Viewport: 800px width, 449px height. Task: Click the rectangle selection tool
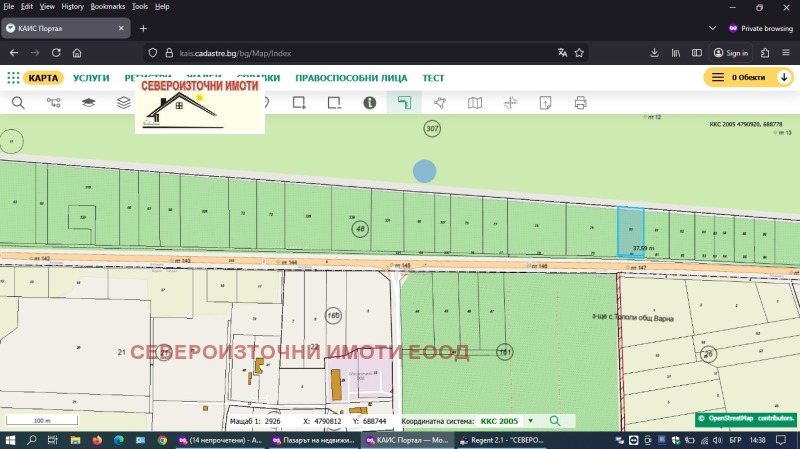tap(298, 102)
